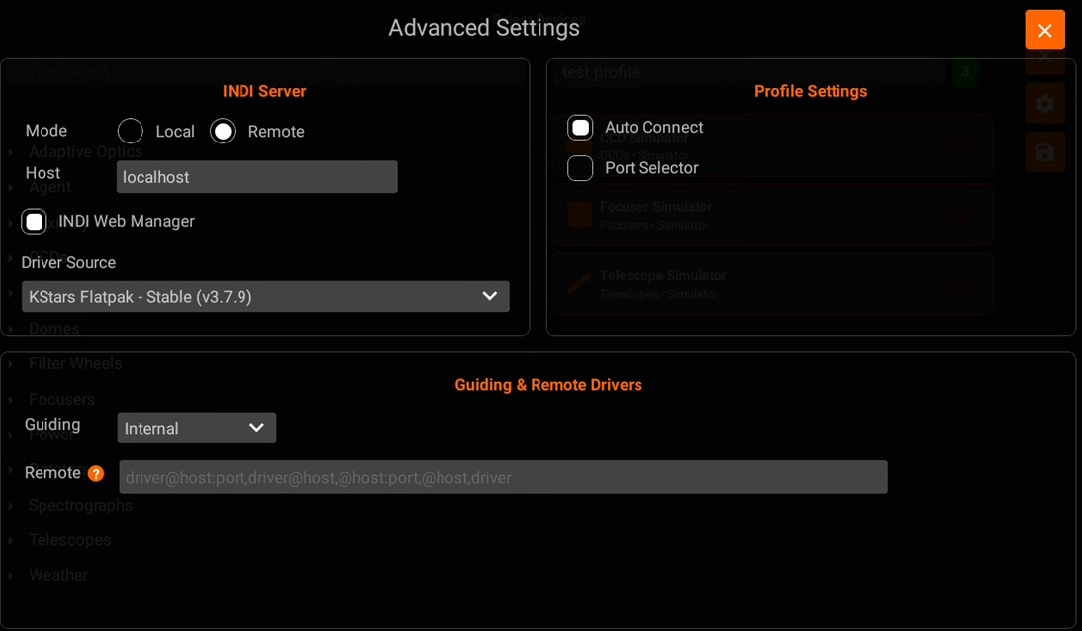Open the Guiding Internal dropdown

(197, 428)
